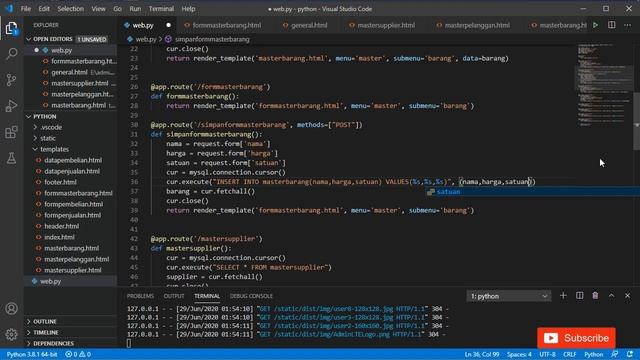This screenshot has width=640, height=360.
Task: Expand the .vscode folder
Action: pos(71,127)
